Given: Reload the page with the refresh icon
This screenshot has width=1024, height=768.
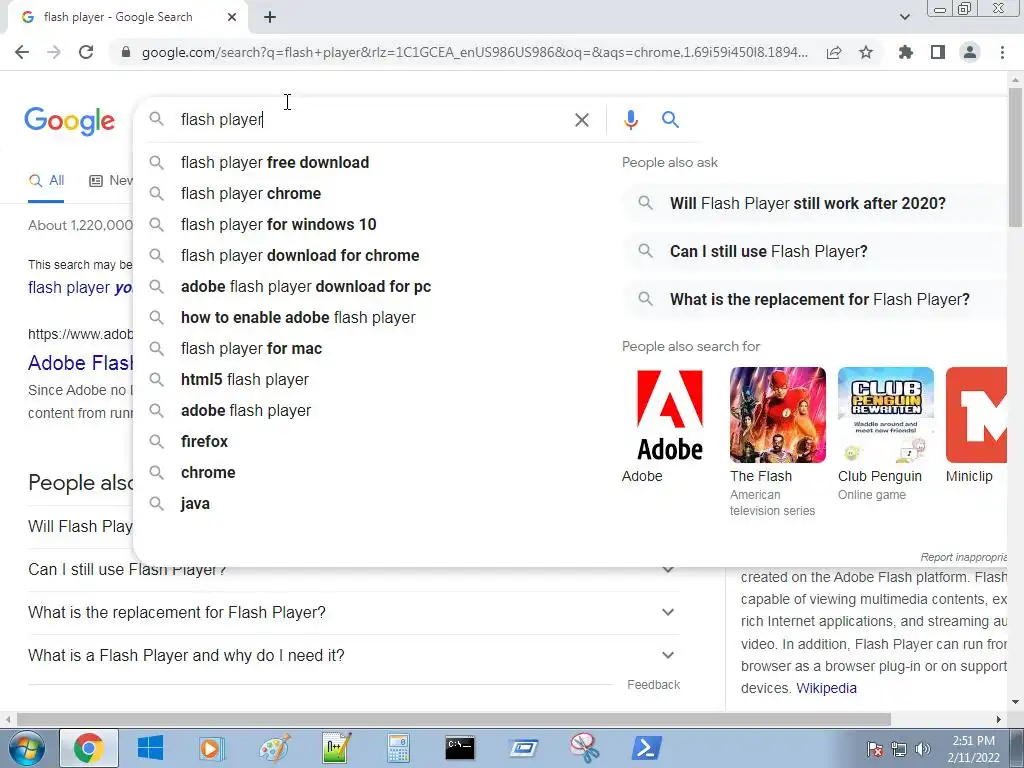Looking at the screenshot, I should pyautogui.click(x=86, y=52).
